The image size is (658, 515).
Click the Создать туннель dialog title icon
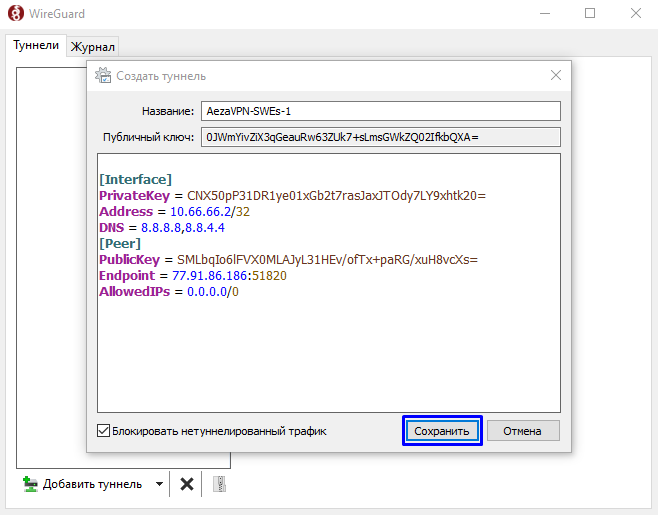(x=103, y=76)
